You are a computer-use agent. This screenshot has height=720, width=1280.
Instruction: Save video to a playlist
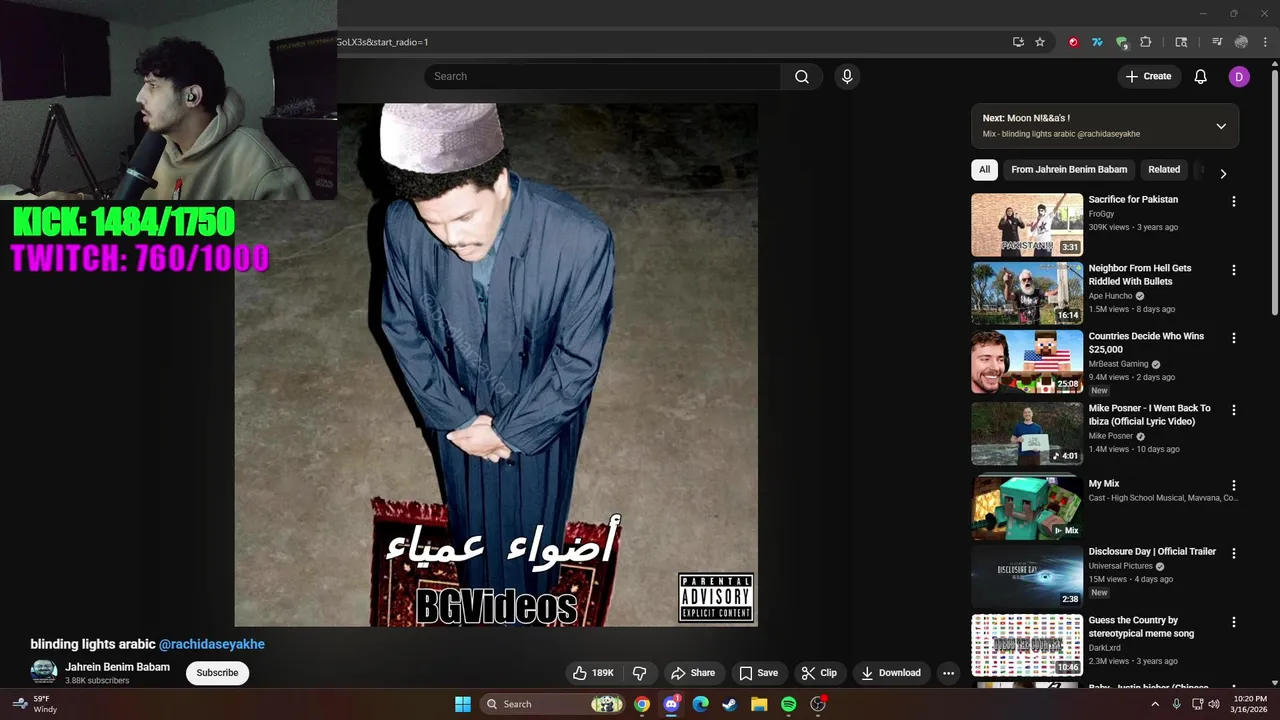tap(758, 673)
